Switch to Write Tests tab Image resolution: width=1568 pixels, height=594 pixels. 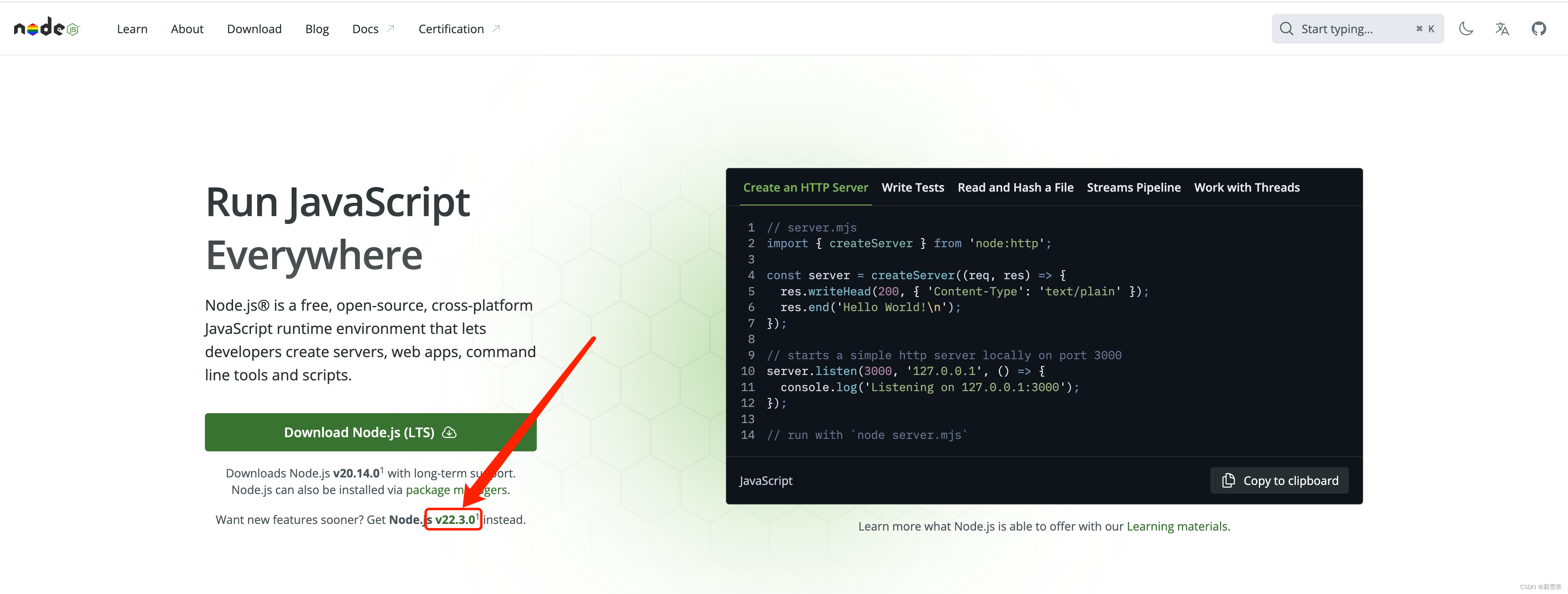tap(913, 187)
